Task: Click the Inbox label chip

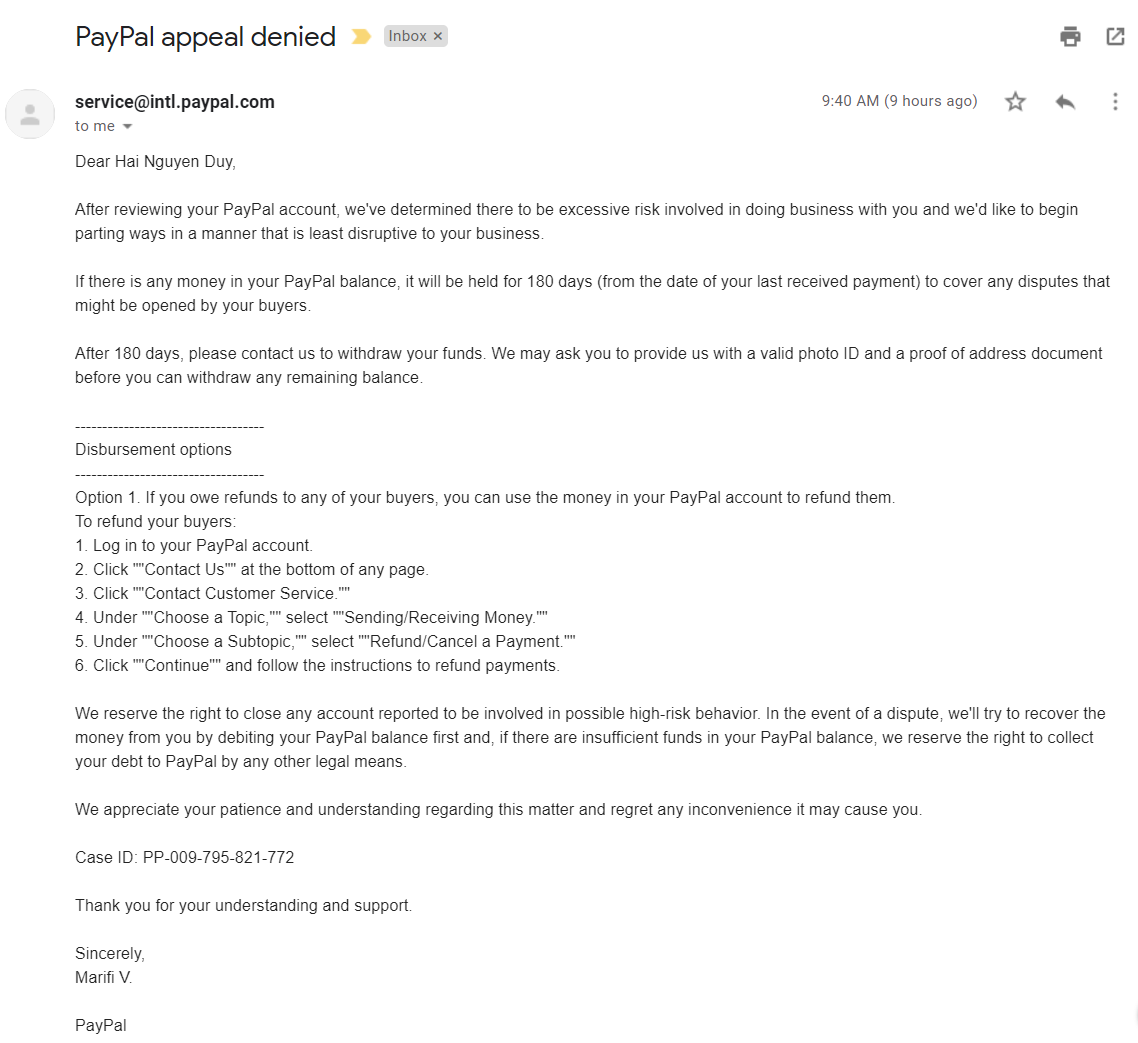Action: (x=407, y=36)
